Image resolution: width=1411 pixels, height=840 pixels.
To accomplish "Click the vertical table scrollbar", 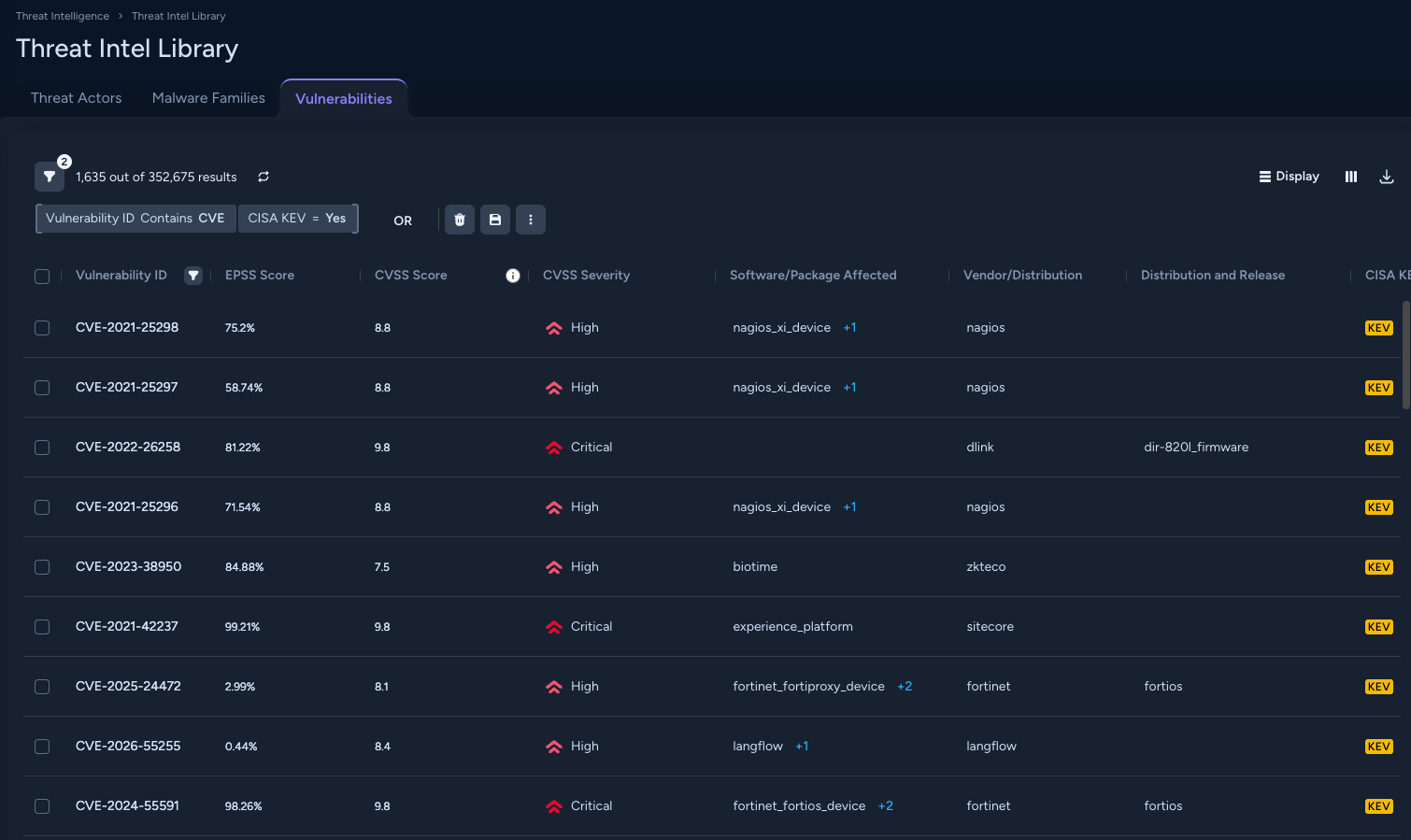I will 1405,355.
